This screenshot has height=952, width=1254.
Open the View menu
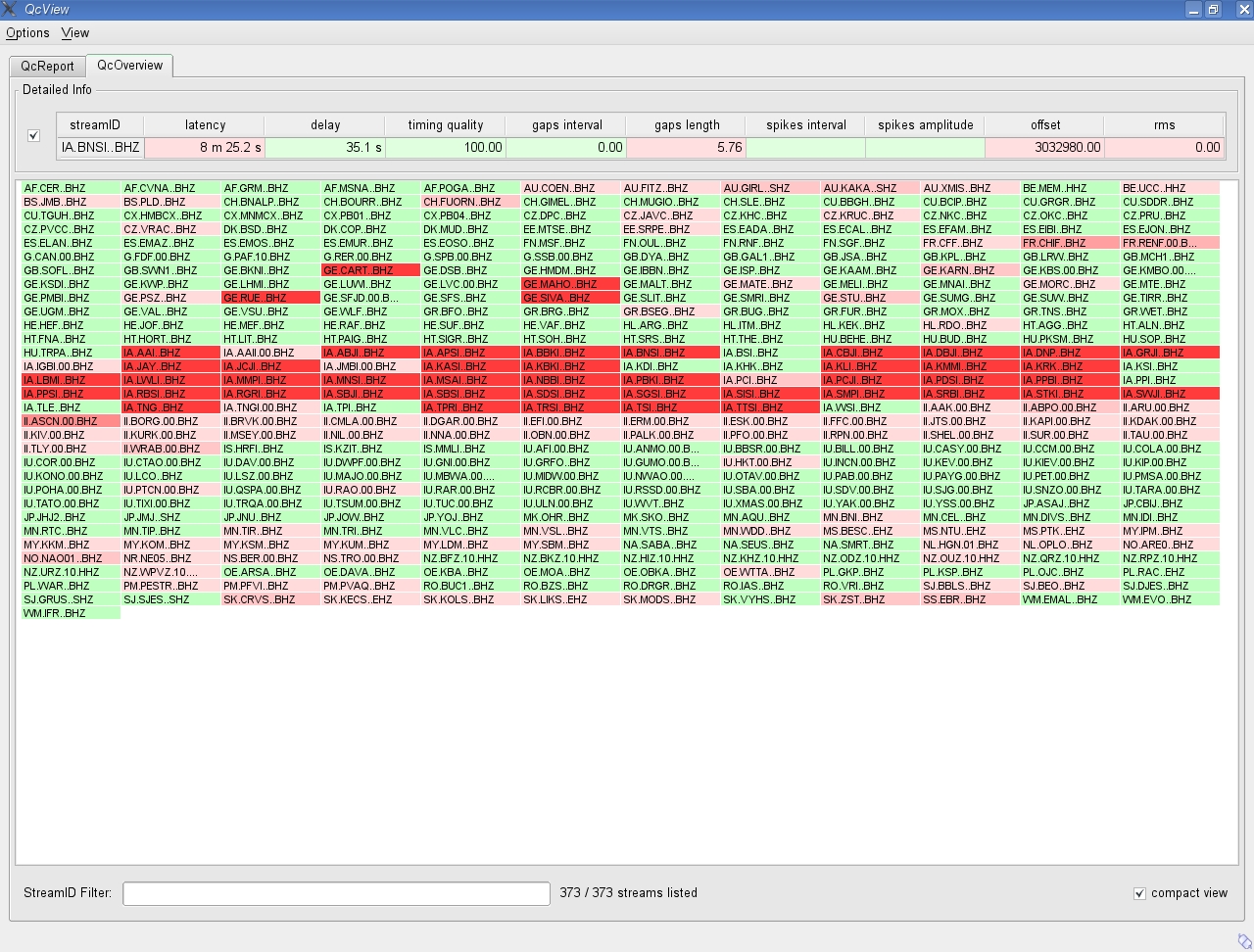74,32
